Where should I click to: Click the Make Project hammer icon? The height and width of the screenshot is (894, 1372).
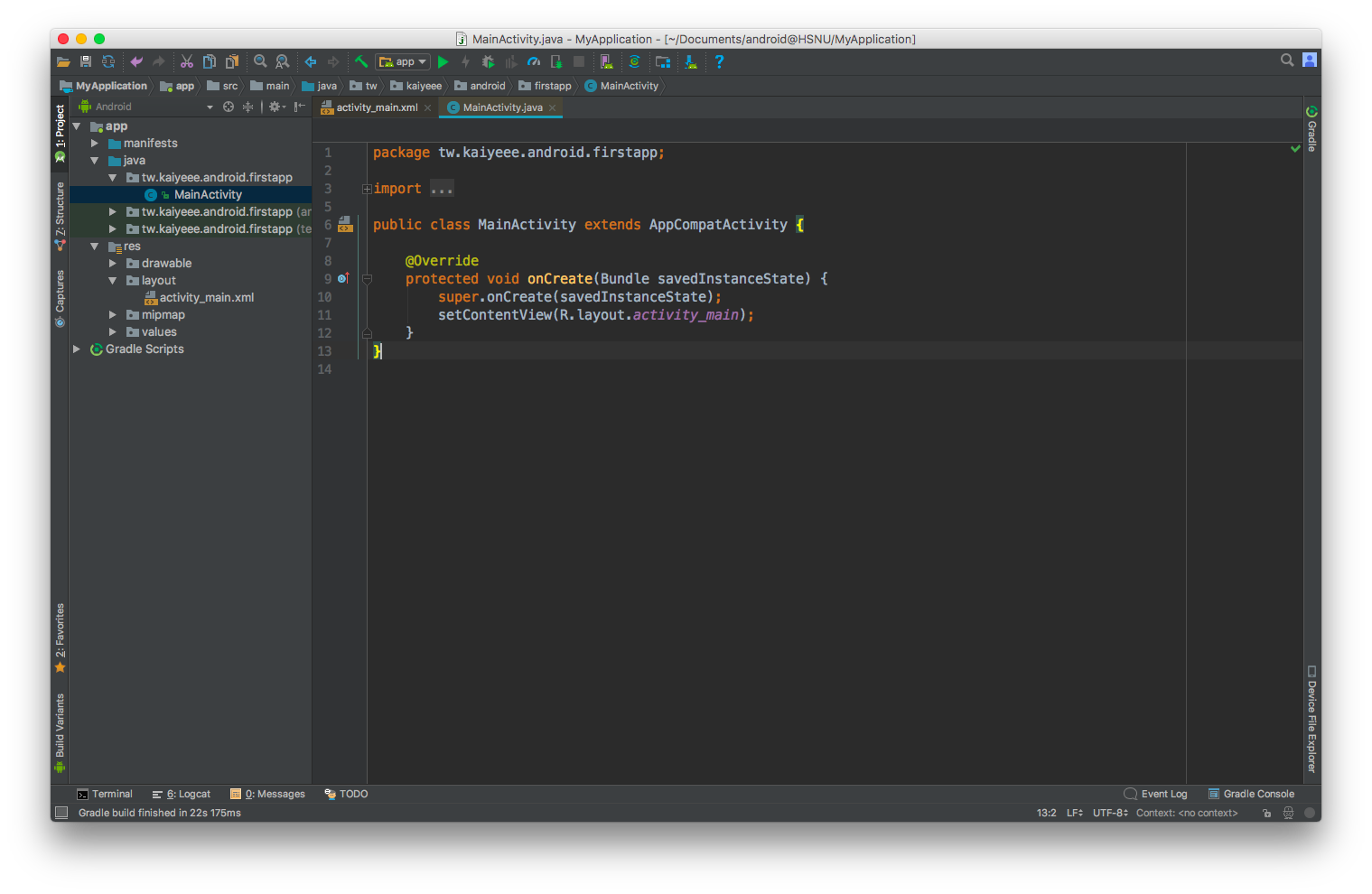pyautogui.click(x=361, y=61)
